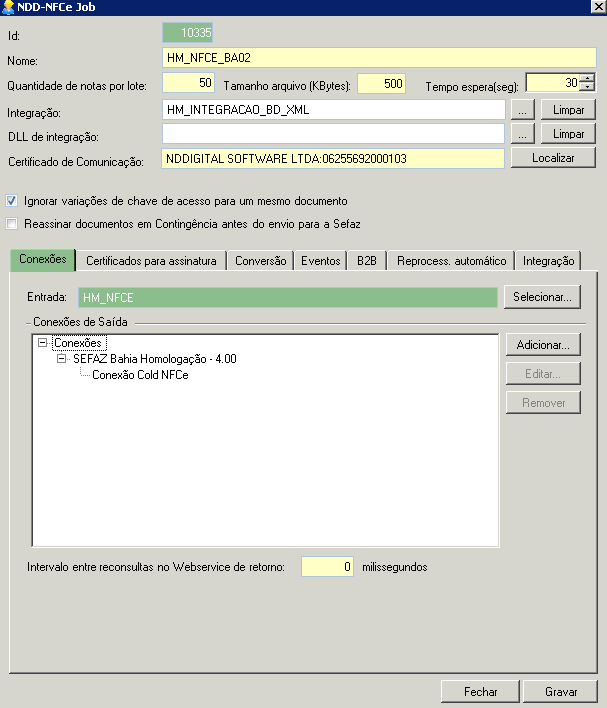The image size is (607, 708).
Task: Switch to Reprocess. automático tab
Action: 451,261
